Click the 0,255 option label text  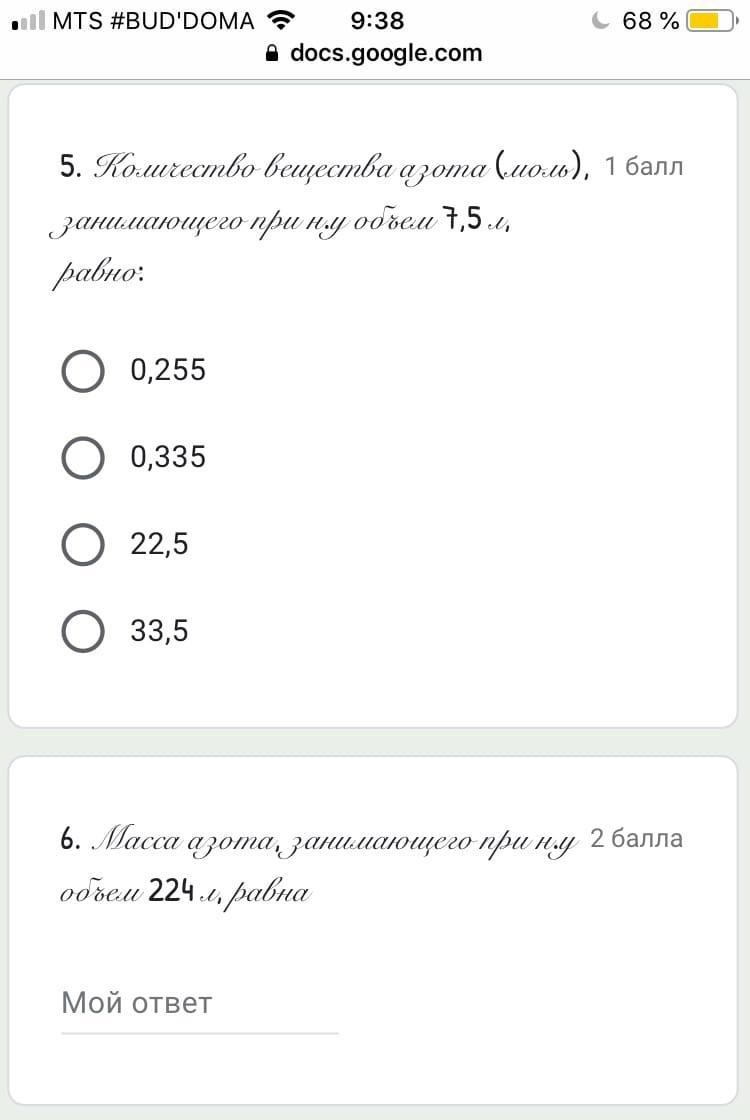coord(168,371)
